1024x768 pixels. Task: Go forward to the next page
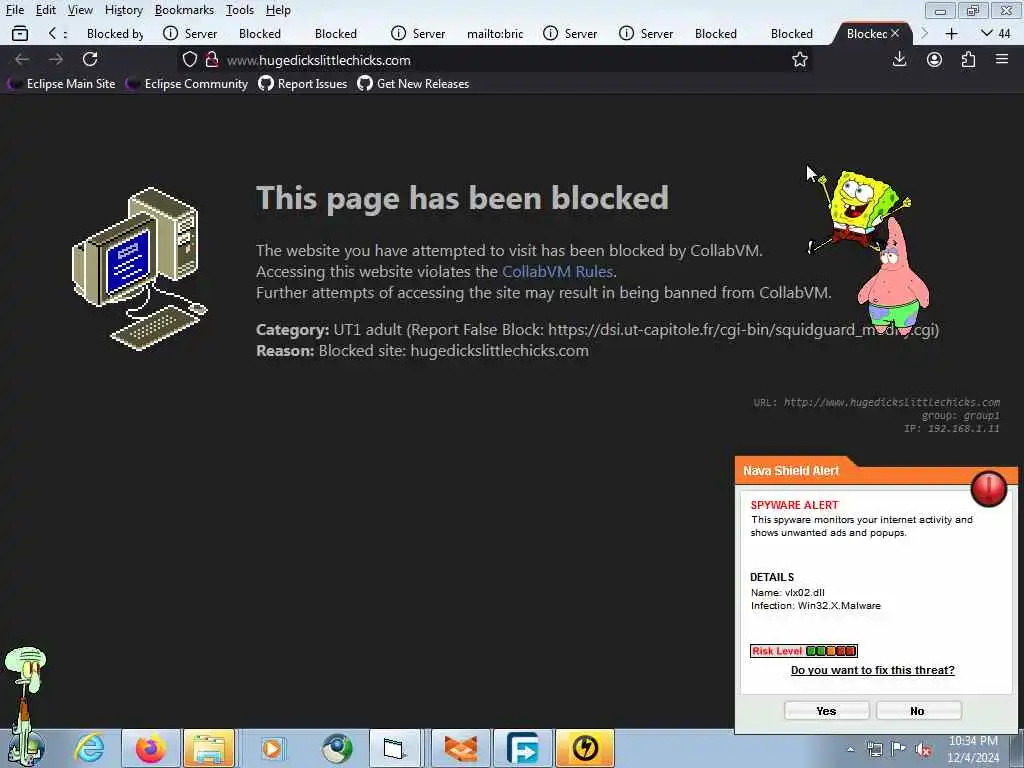[x=56, y=59]
